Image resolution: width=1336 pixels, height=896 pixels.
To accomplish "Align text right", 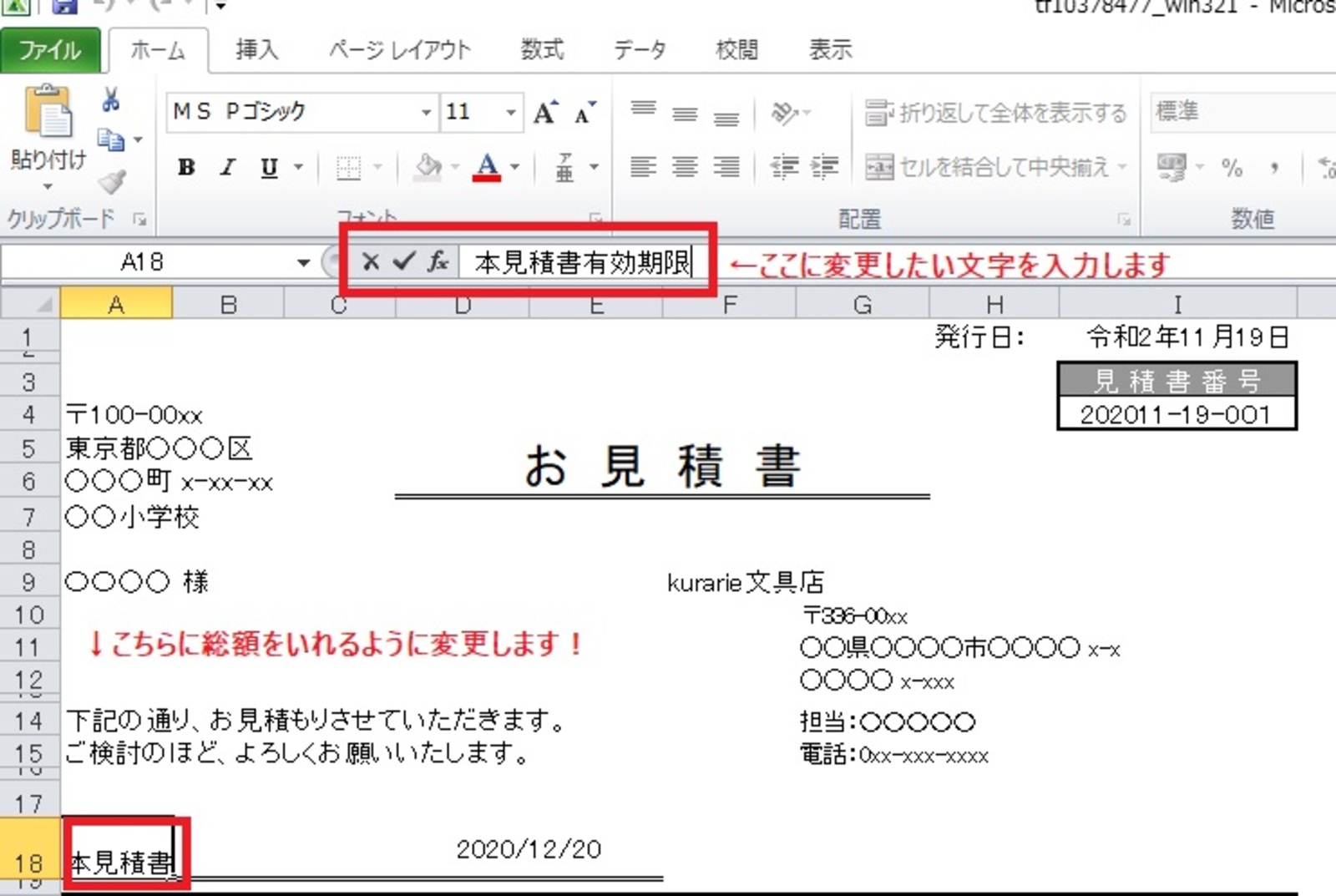I will (x=726, y=167).
